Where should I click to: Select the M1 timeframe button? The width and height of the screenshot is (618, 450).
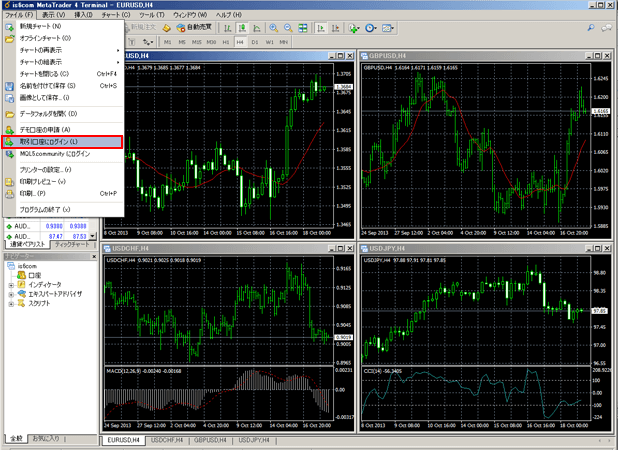point(168,42)
